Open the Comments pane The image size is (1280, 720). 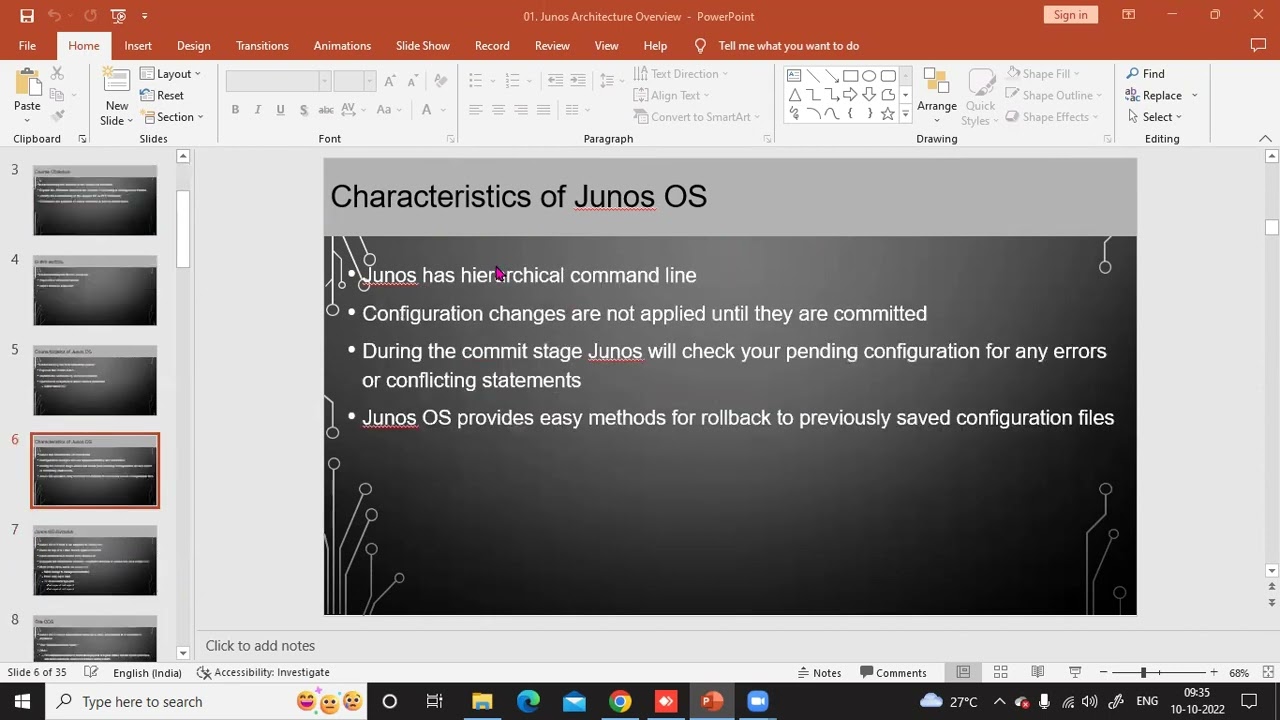tap(893, 673)
